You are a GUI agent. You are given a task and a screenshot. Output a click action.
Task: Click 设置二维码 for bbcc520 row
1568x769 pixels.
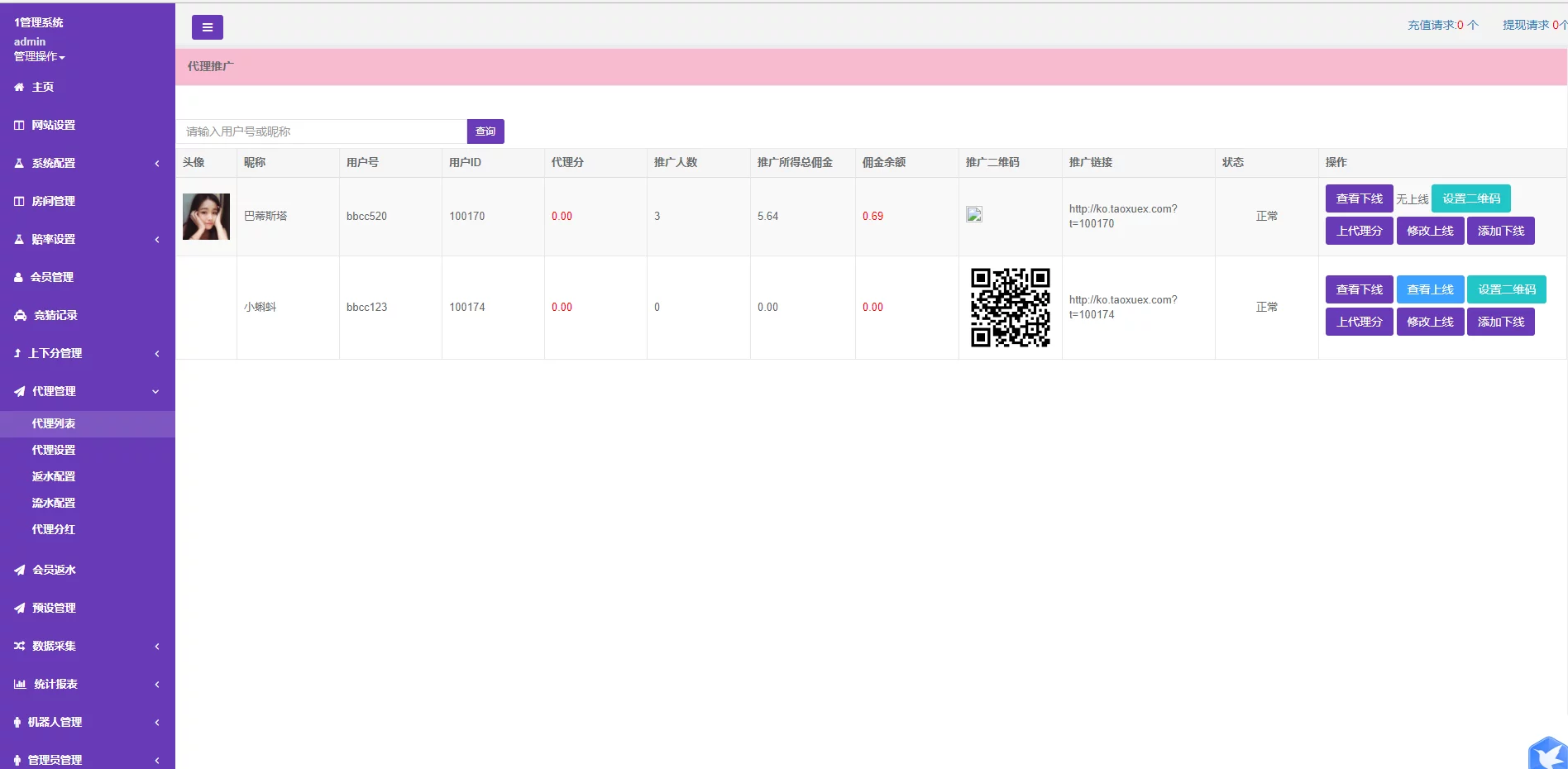pyautogui.click(x=1471, y=198)
